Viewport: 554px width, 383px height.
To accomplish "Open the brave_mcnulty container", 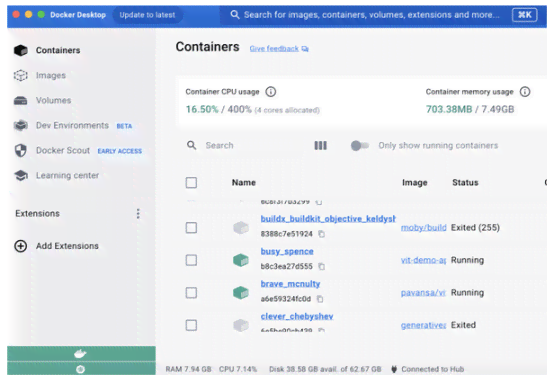I will click(290, 284).
